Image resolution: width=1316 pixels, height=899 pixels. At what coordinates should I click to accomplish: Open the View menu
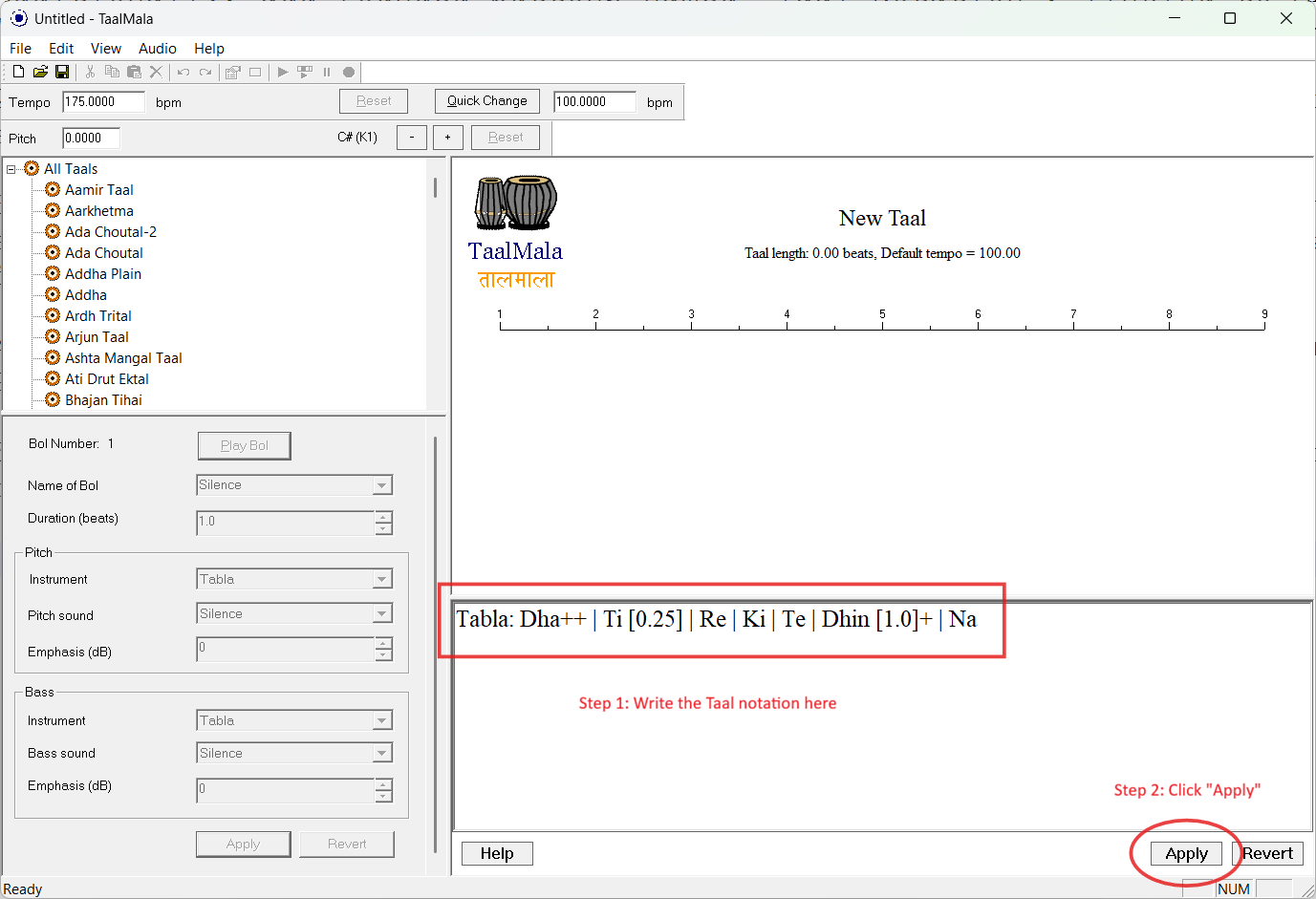pos(106,49)
